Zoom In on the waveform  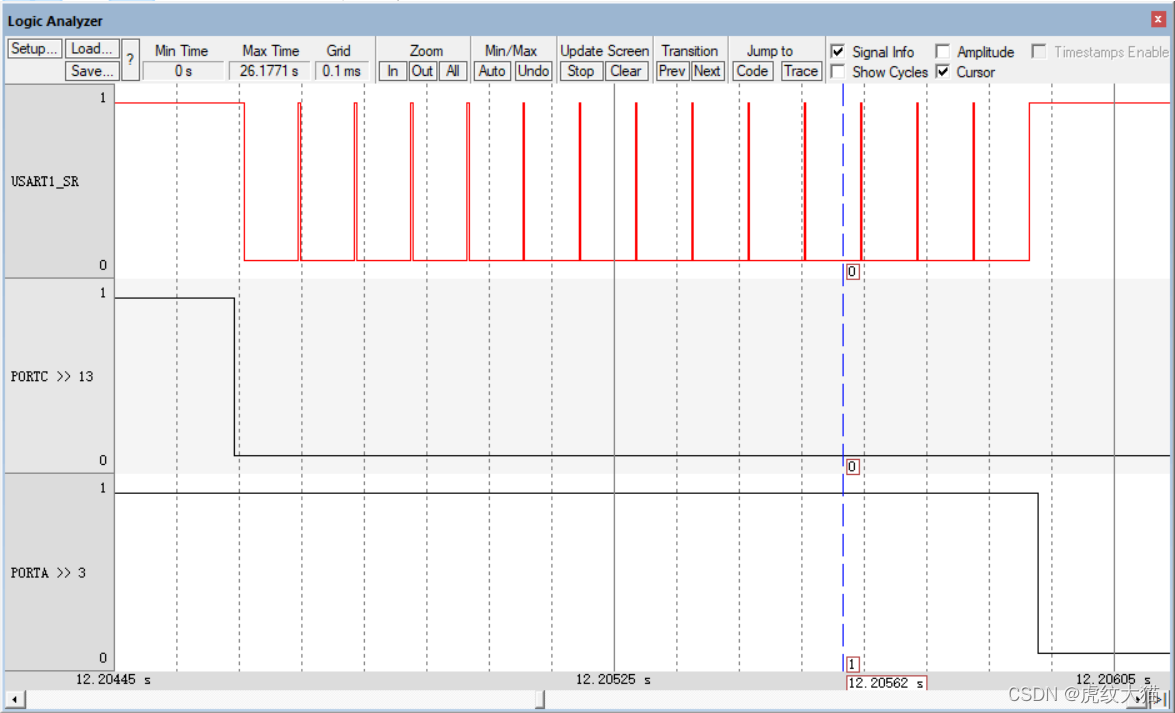point(393,71)
